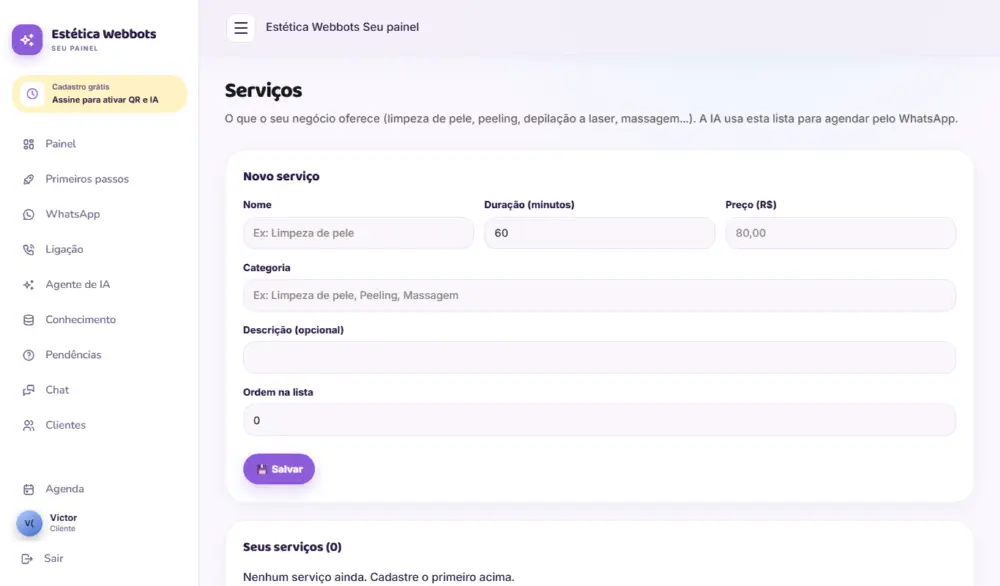Click the Painel grid icon
The width and height of the screenshot is (1000, 586).
[x=29, y=144]
